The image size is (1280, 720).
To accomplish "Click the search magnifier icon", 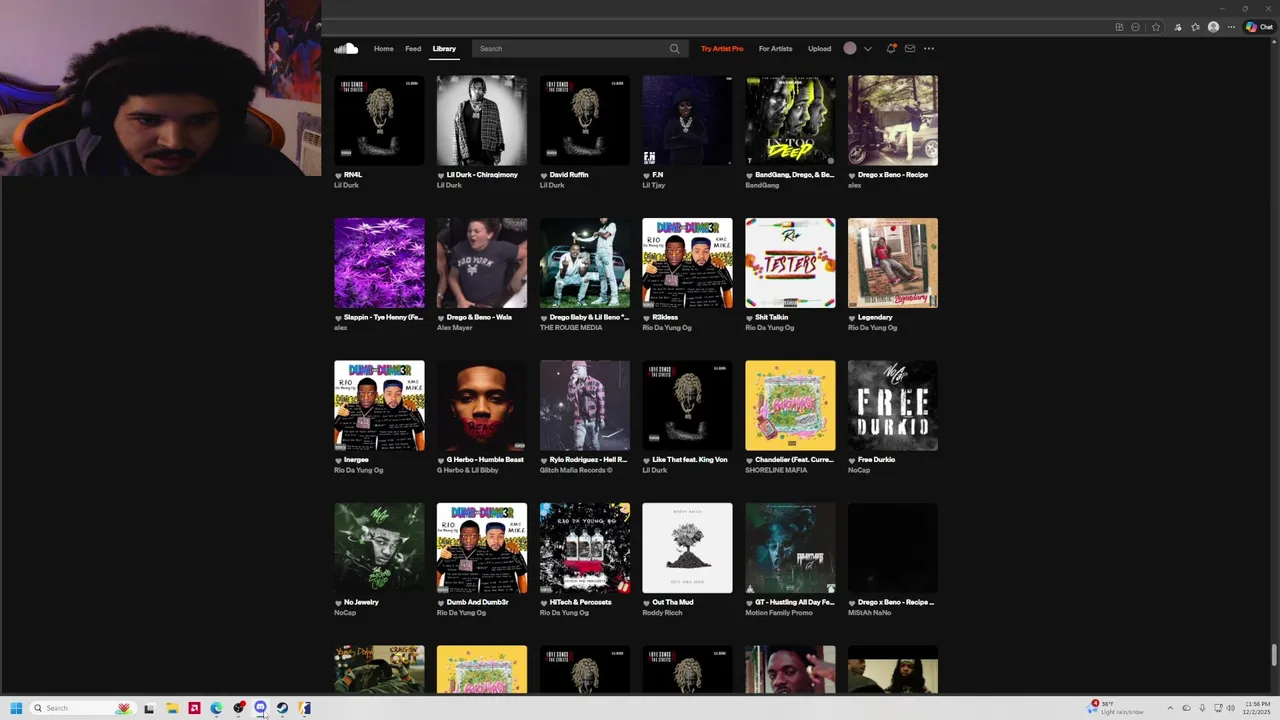I will (674, 49).
